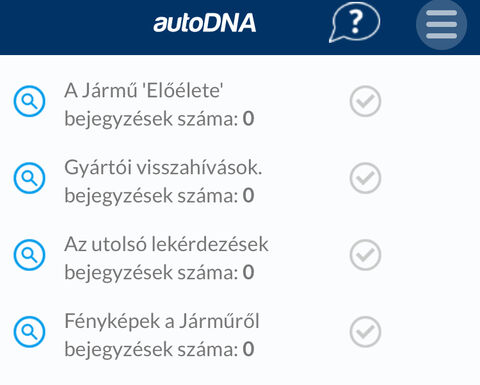480x385 pixels.
Task: Click the autoDNA logo
Action: pyautogui.click(x=205, y=23)
